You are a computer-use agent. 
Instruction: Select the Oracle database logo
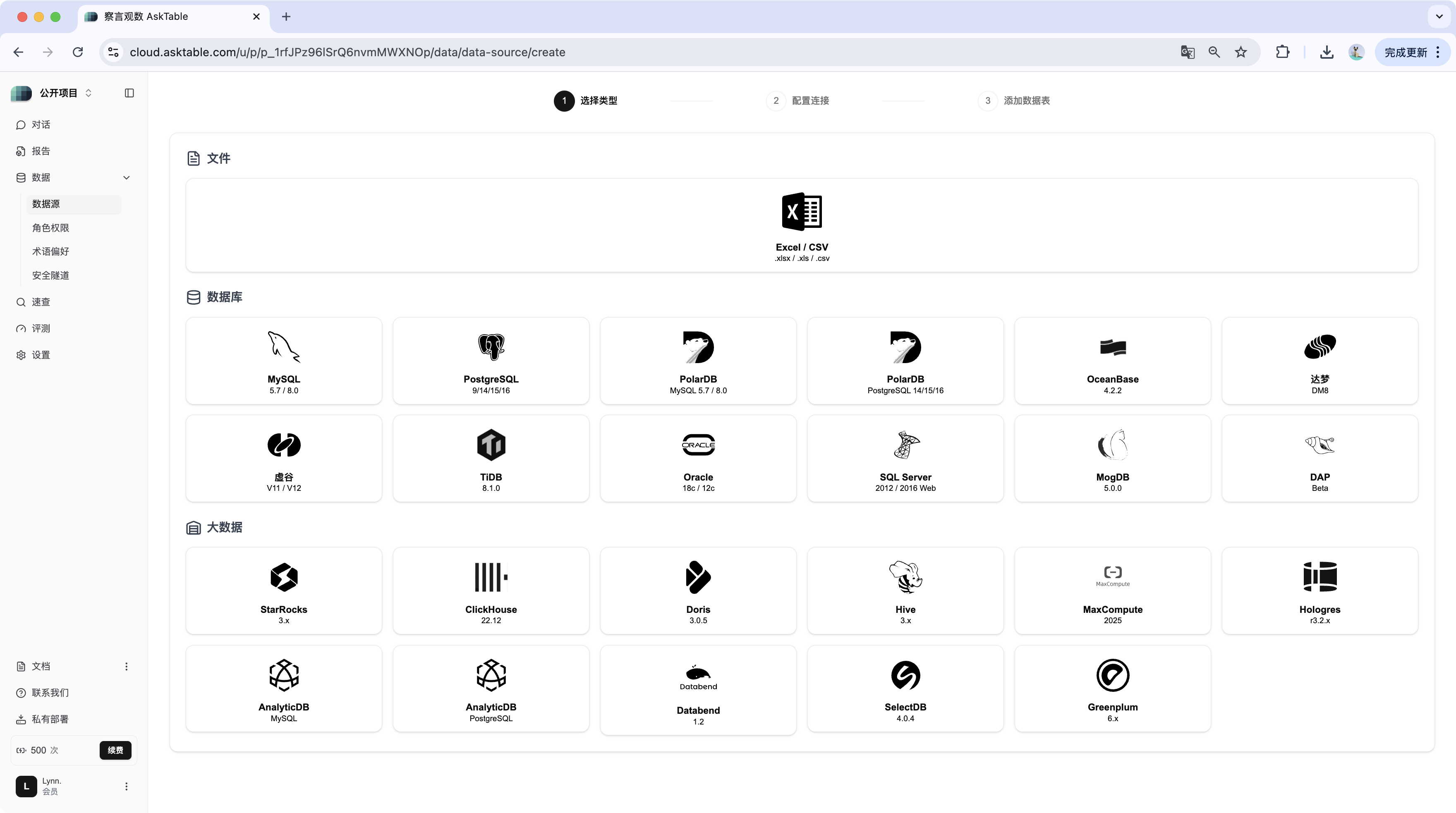pos(698,445)
